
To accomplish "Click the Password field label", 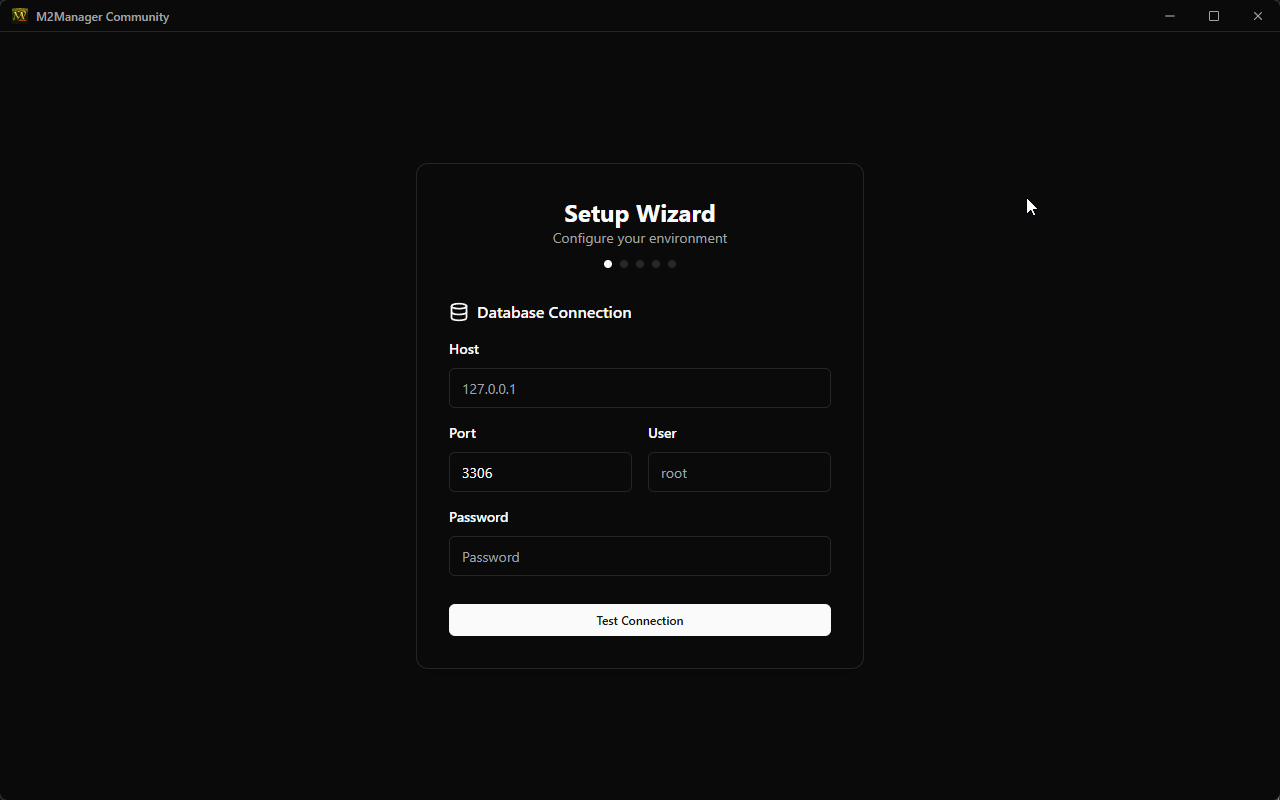I will 478,517.
